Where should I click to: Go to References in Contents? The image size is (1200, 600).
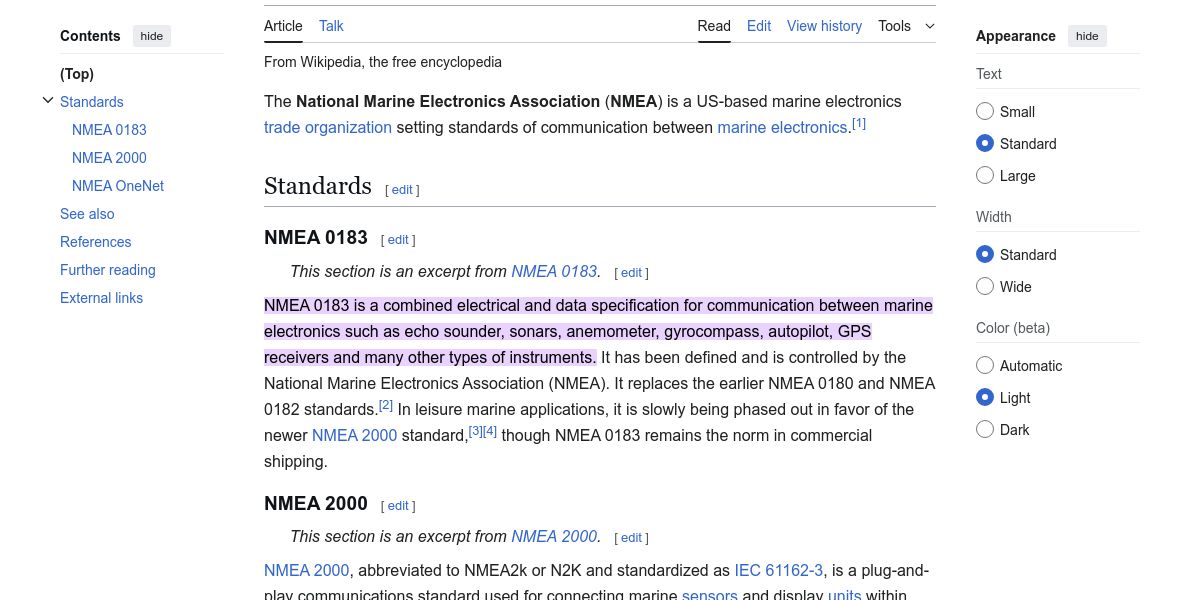[96, 242]
